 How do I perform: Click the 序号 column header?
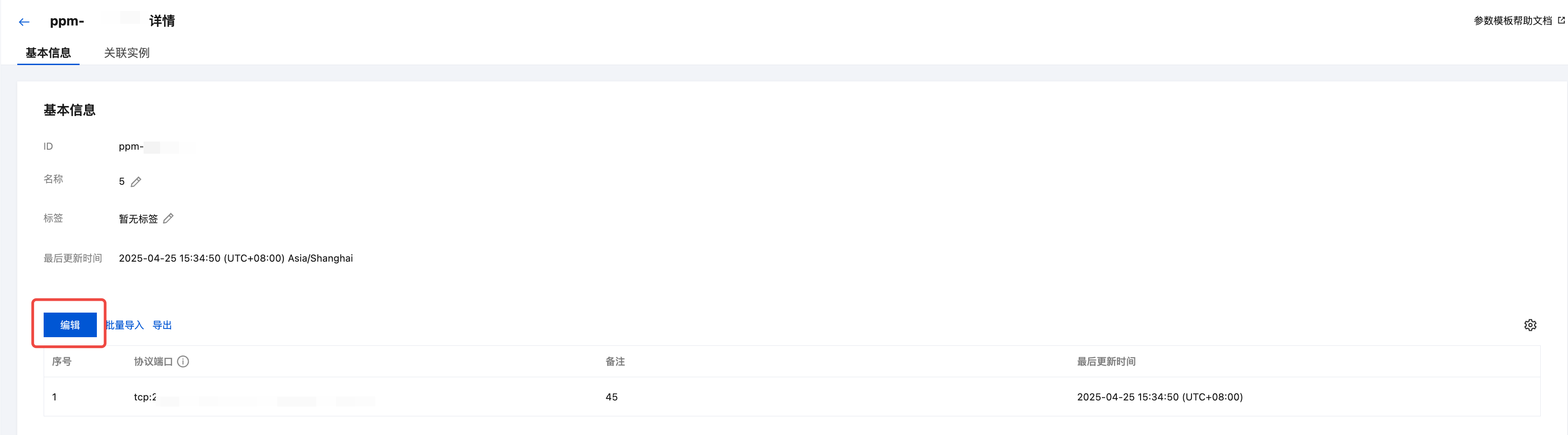61,361
